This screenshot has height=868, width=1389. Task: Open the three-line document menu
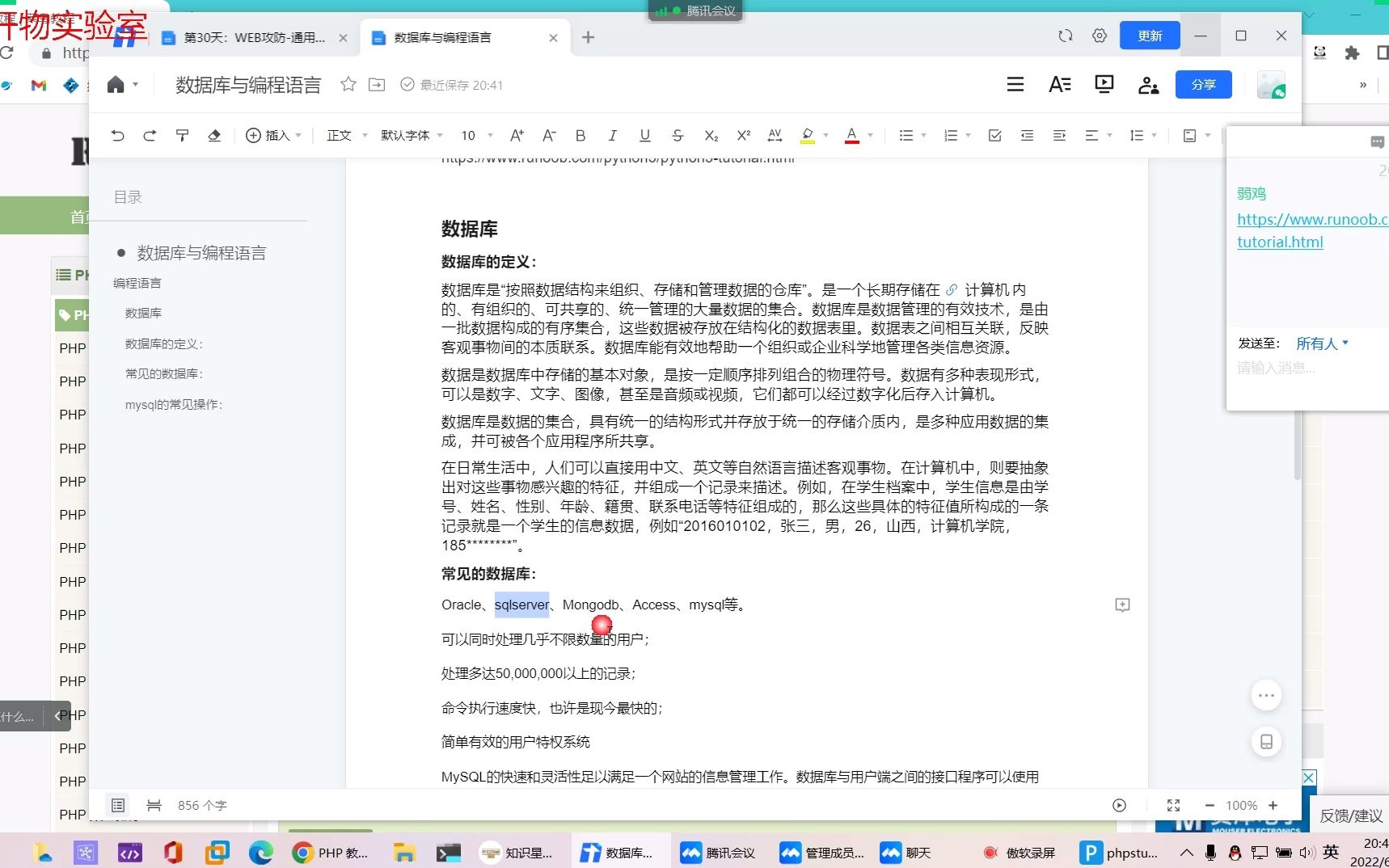tap(1015, 85)
